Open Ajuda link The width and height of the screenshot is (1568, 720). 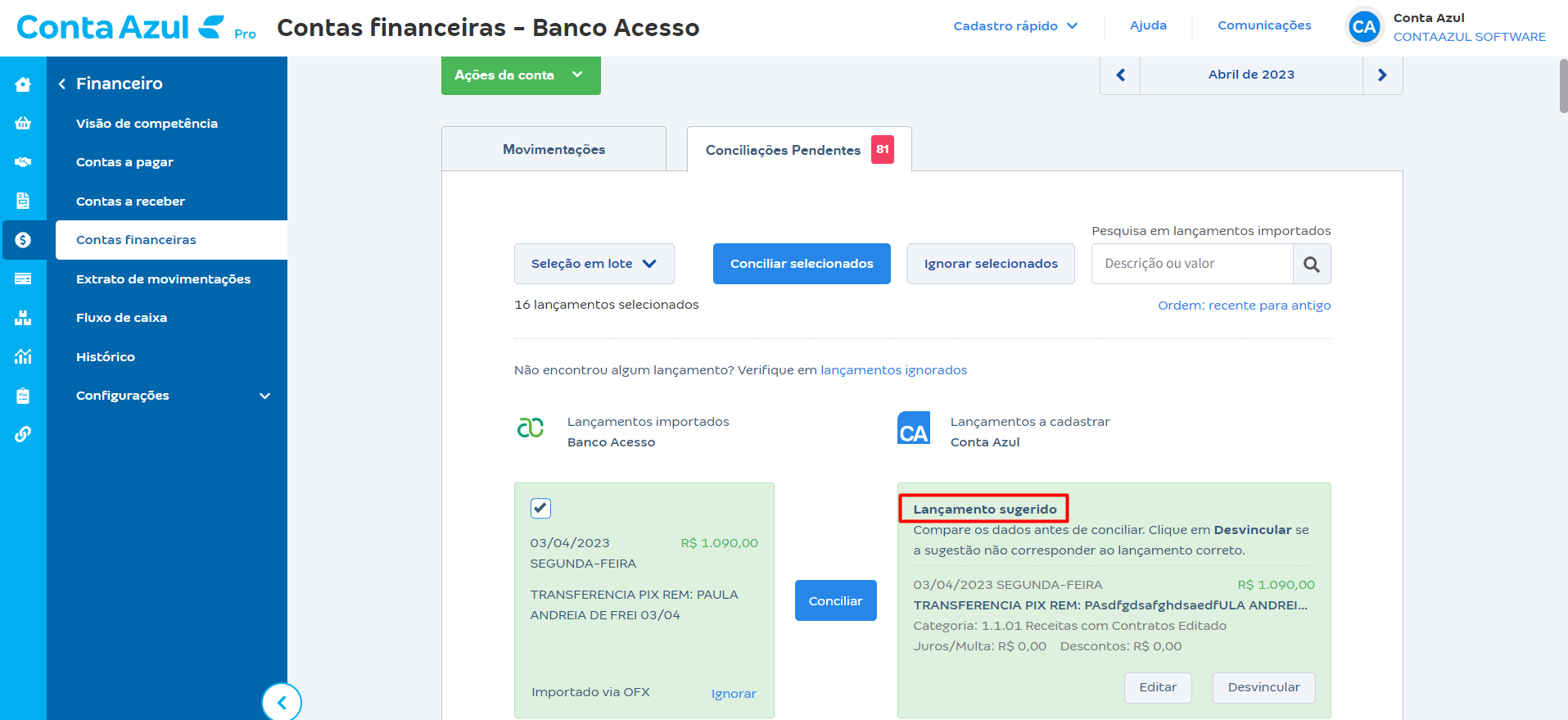1148,25
